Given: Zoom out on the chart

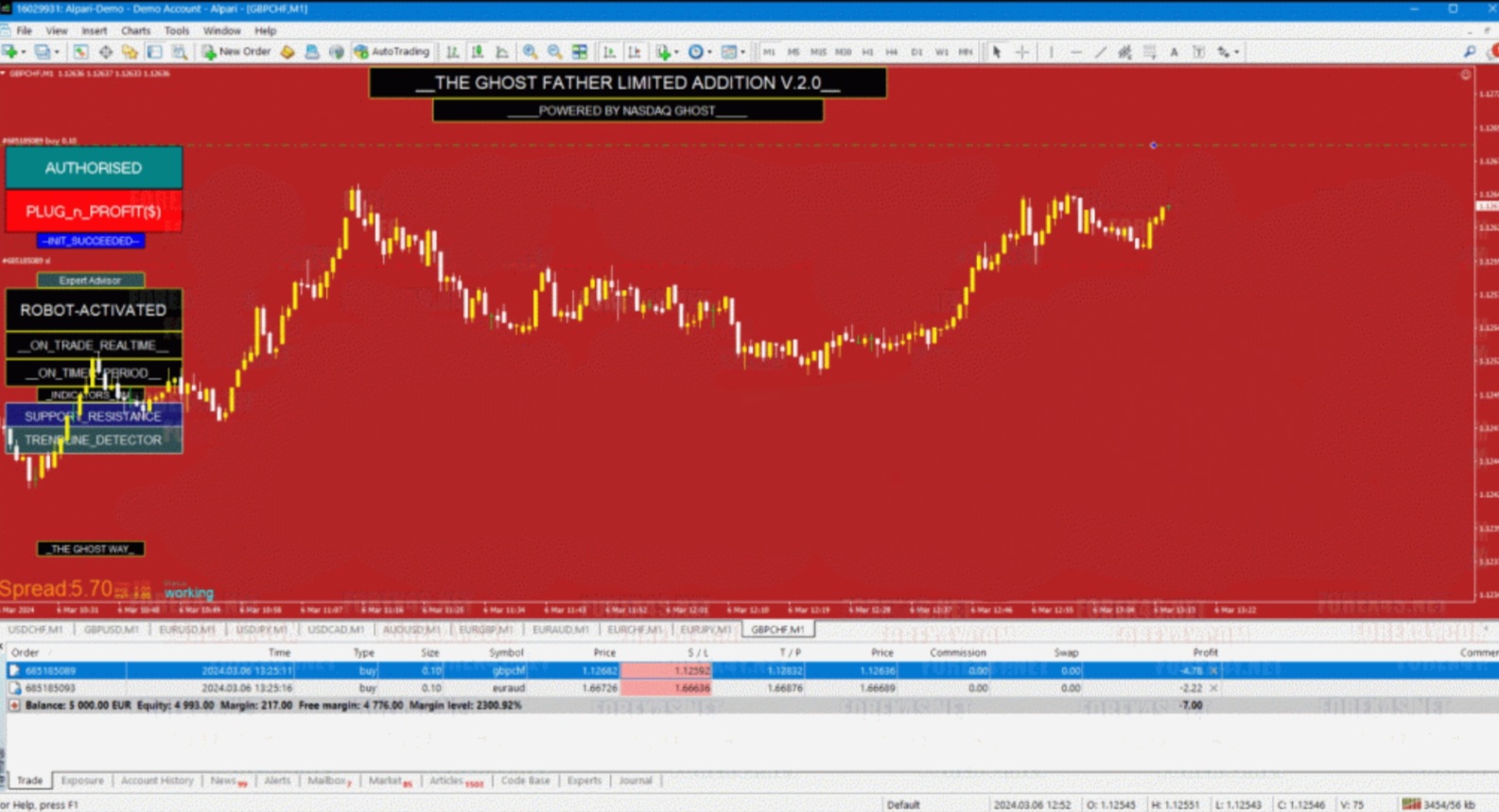Looking at the screenshot, I should (555, 52).
